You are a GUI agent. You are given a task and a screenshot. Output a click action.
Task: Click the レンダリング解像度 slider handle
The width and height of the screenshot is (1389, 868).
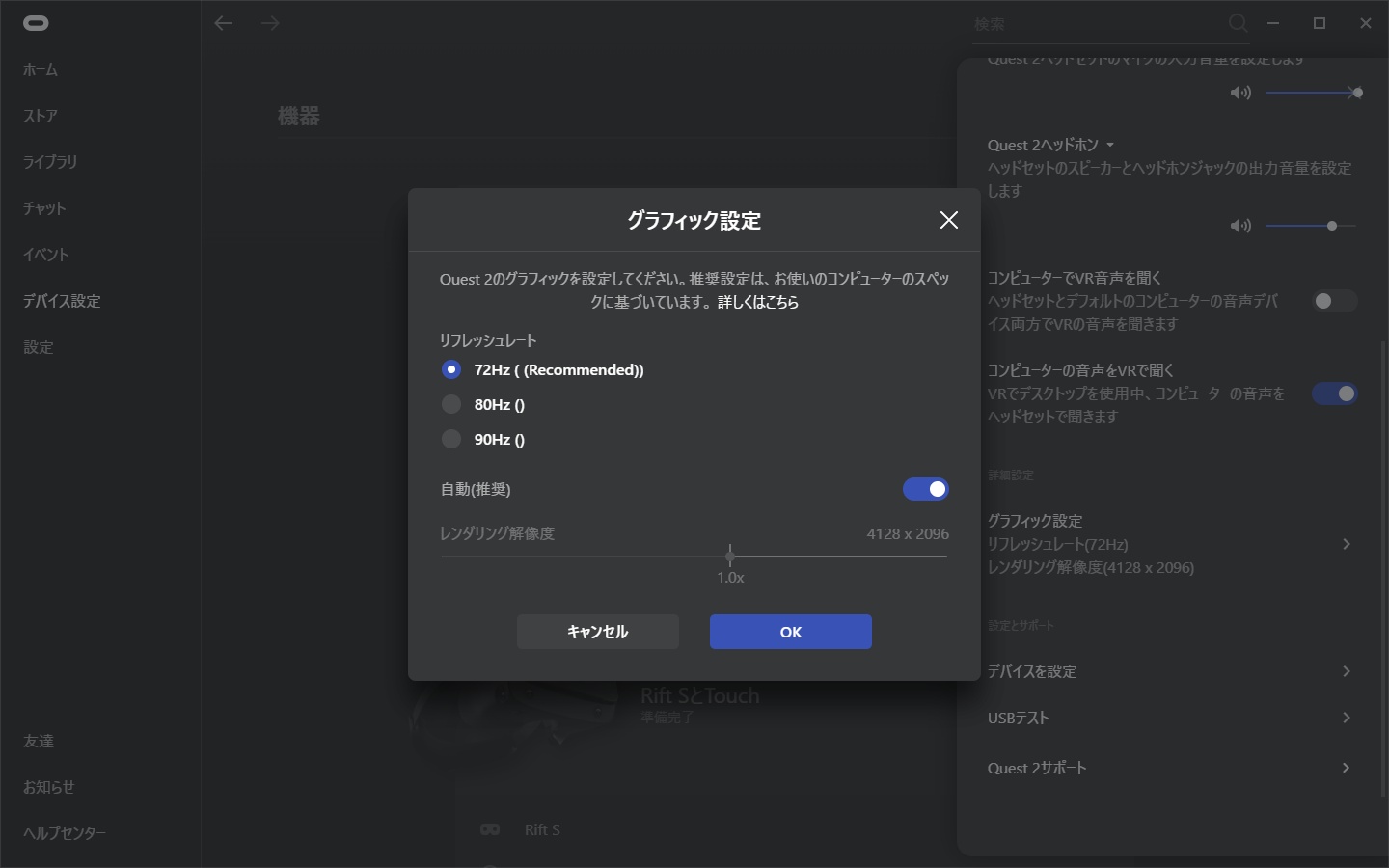730,556
